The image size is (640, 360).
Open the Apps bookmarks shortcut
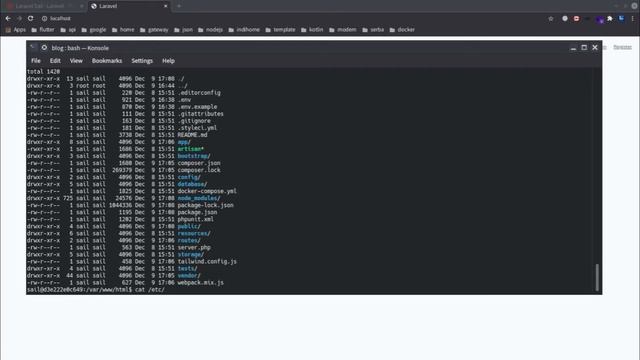click(16, 30)
